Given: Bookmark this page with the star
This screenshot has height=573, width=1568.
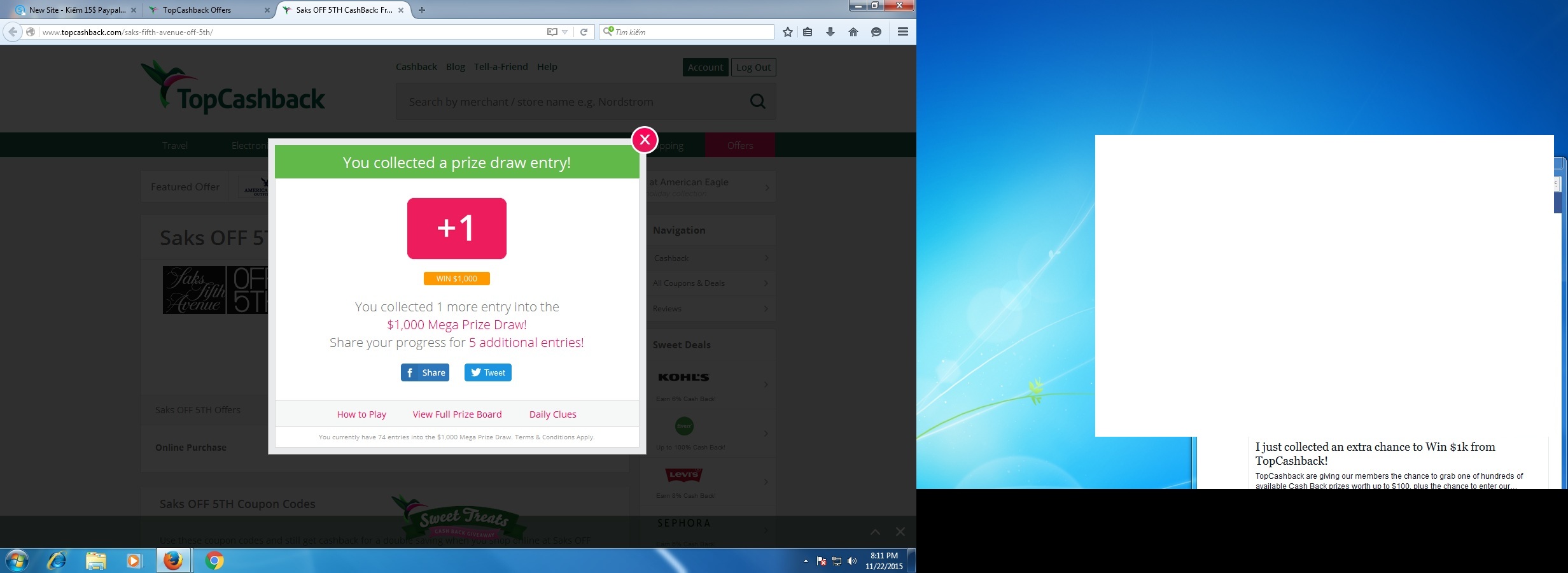Looking at the screenshot, I should (x=788, y=32).
